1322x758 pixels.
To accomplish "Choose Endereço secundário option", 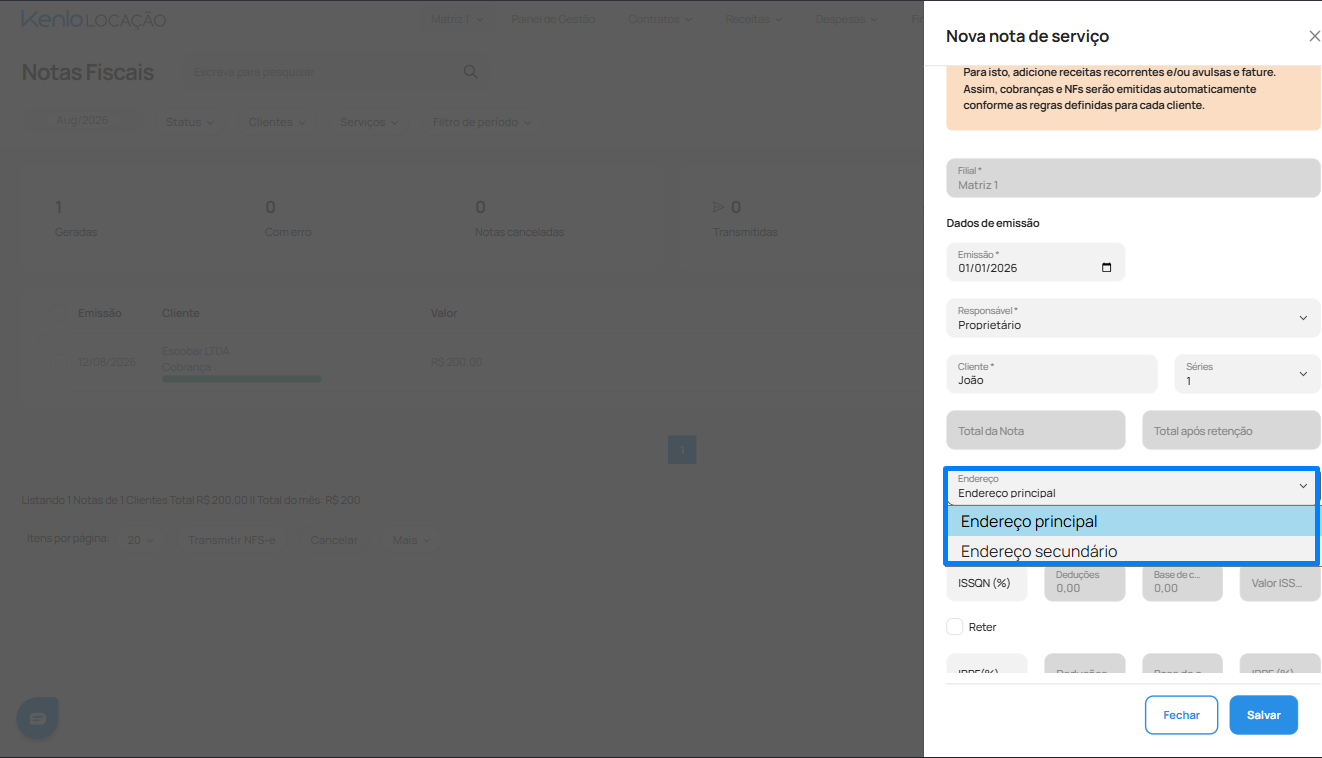I will [x=1131, y=551].
